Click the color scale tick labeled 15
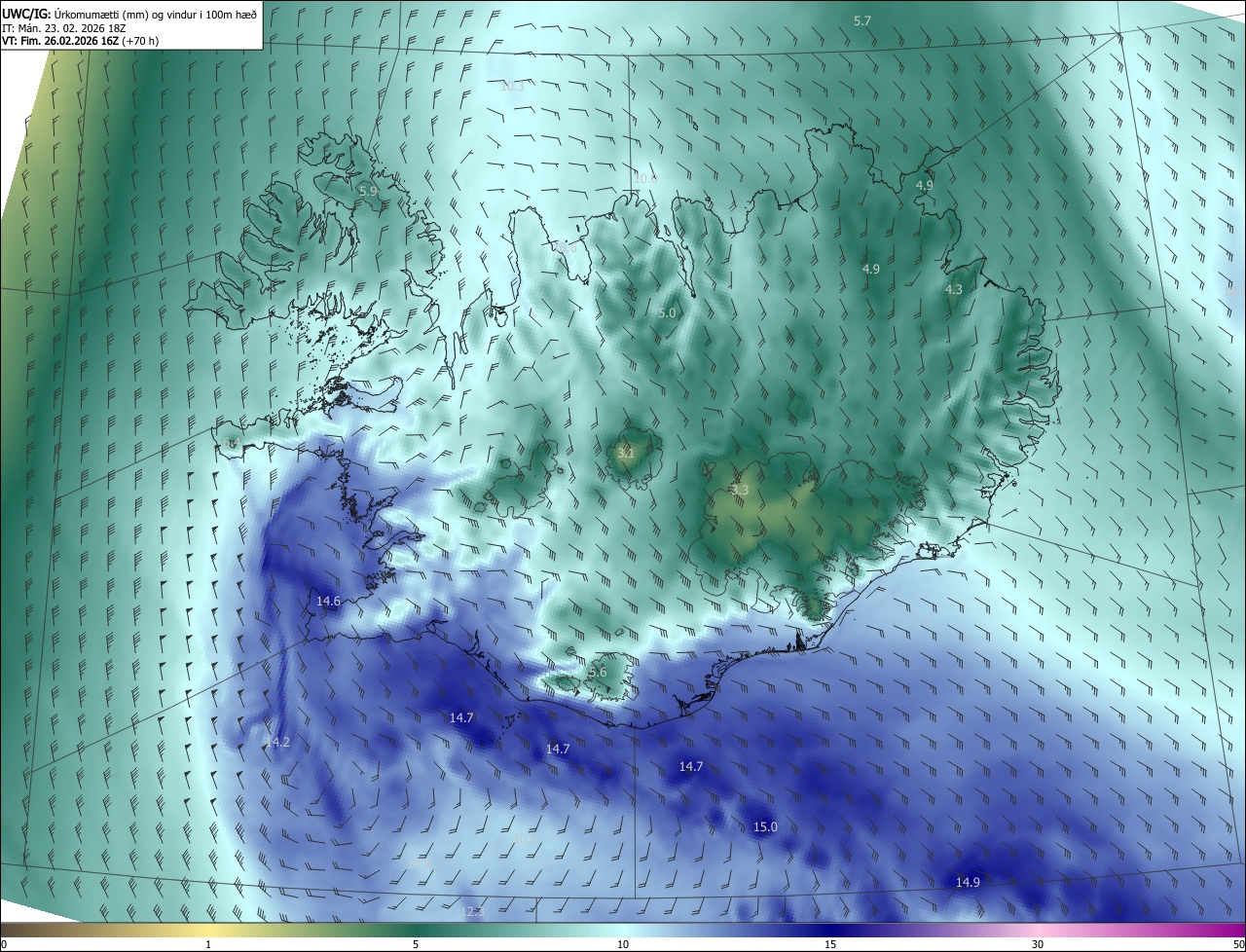 [x=830, y=944]
